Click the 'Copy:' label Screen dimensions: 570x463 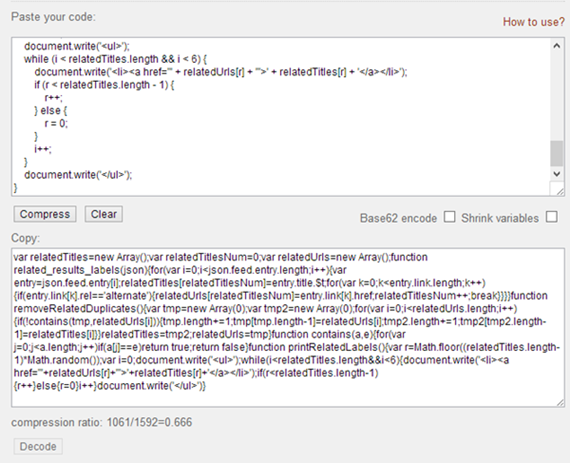tap(25, 238)
